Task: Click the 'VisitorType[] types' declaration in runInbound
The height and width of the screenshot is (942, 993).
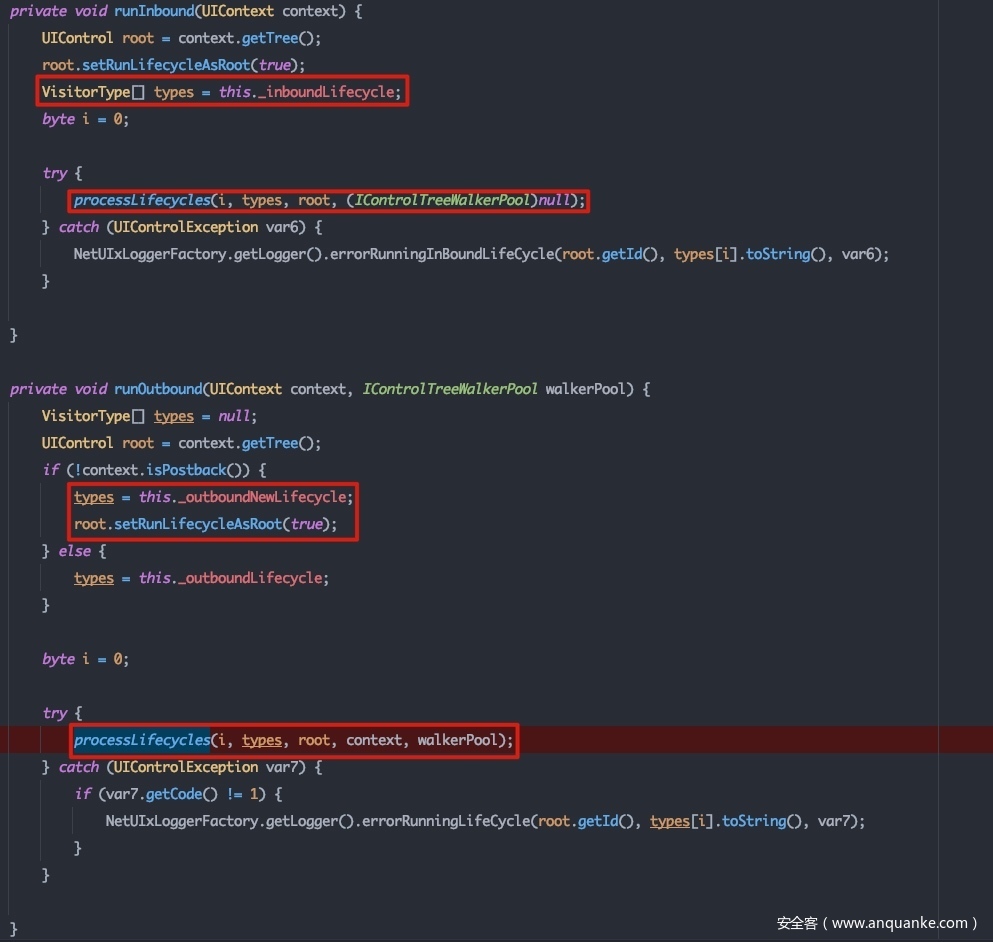Action: tap(117, 92)
